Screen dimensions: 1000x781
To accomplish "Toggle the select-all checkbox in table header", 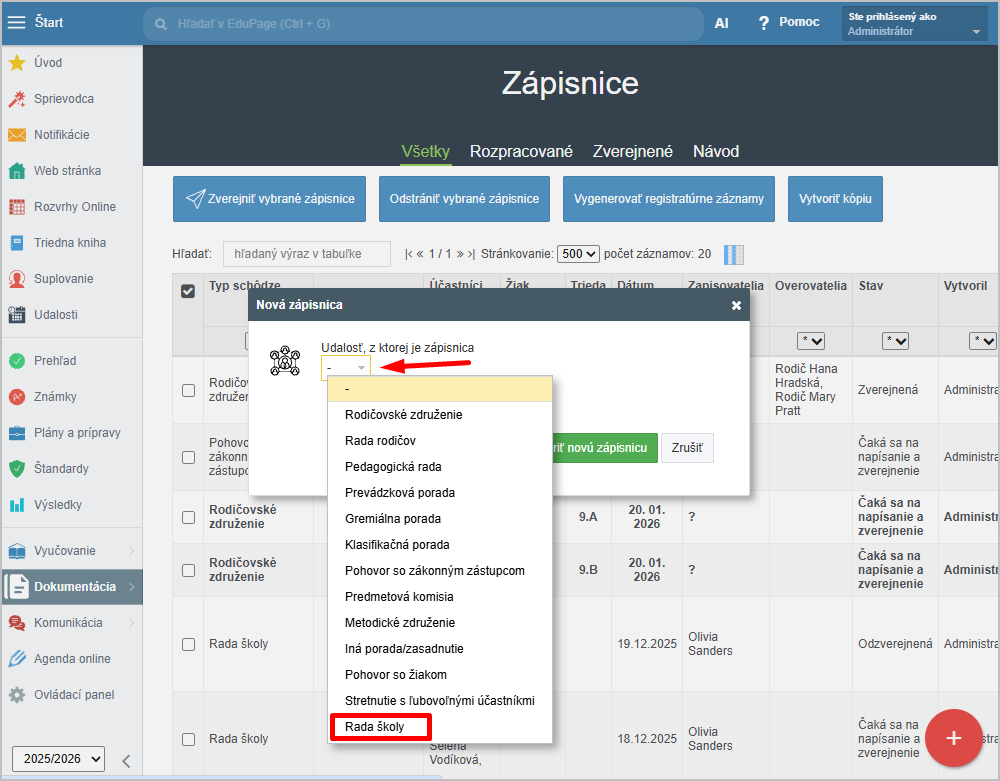I will point(188,291).
